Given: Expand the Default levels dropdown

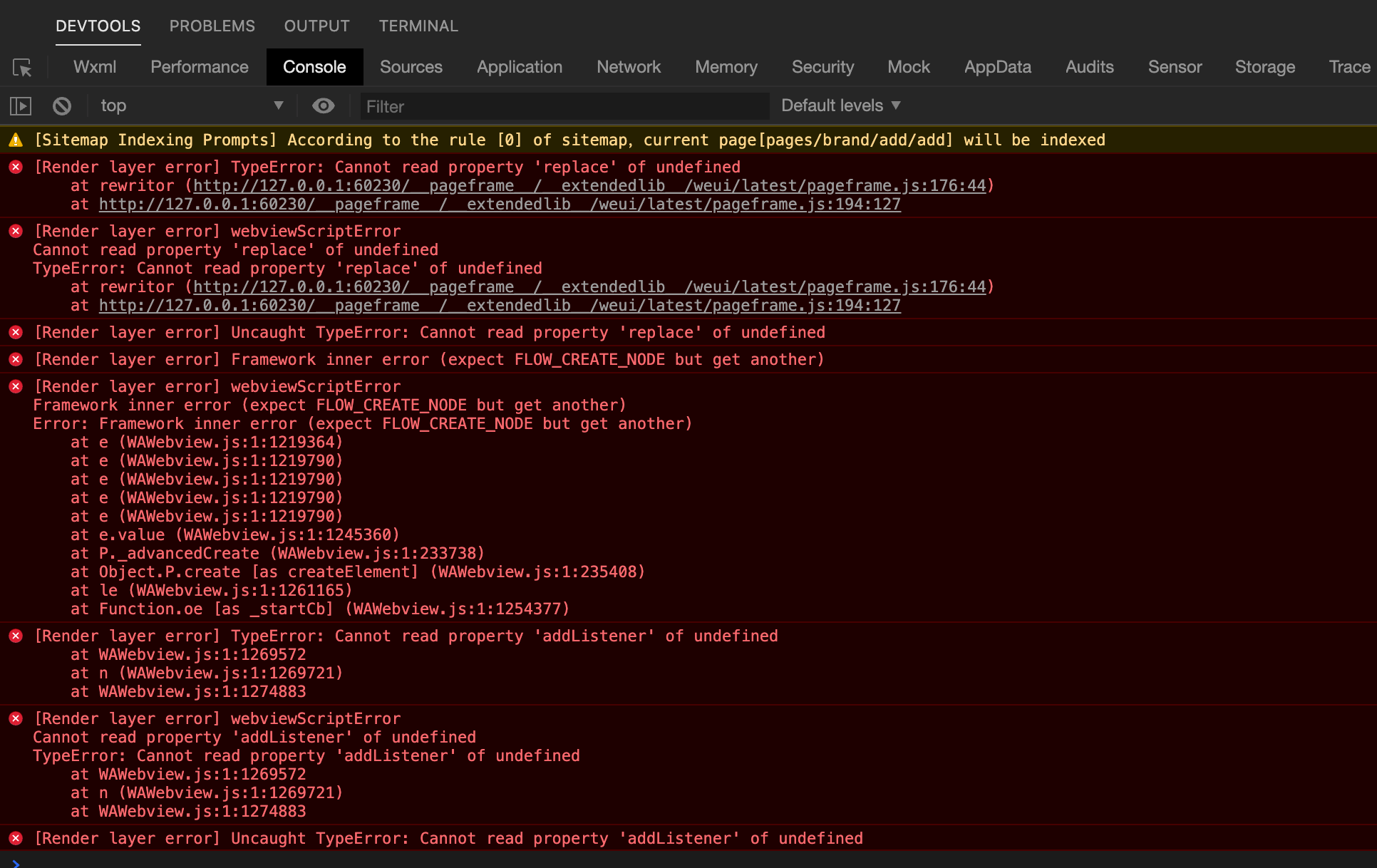Looking at the screenshot, I should click(841, 106).
